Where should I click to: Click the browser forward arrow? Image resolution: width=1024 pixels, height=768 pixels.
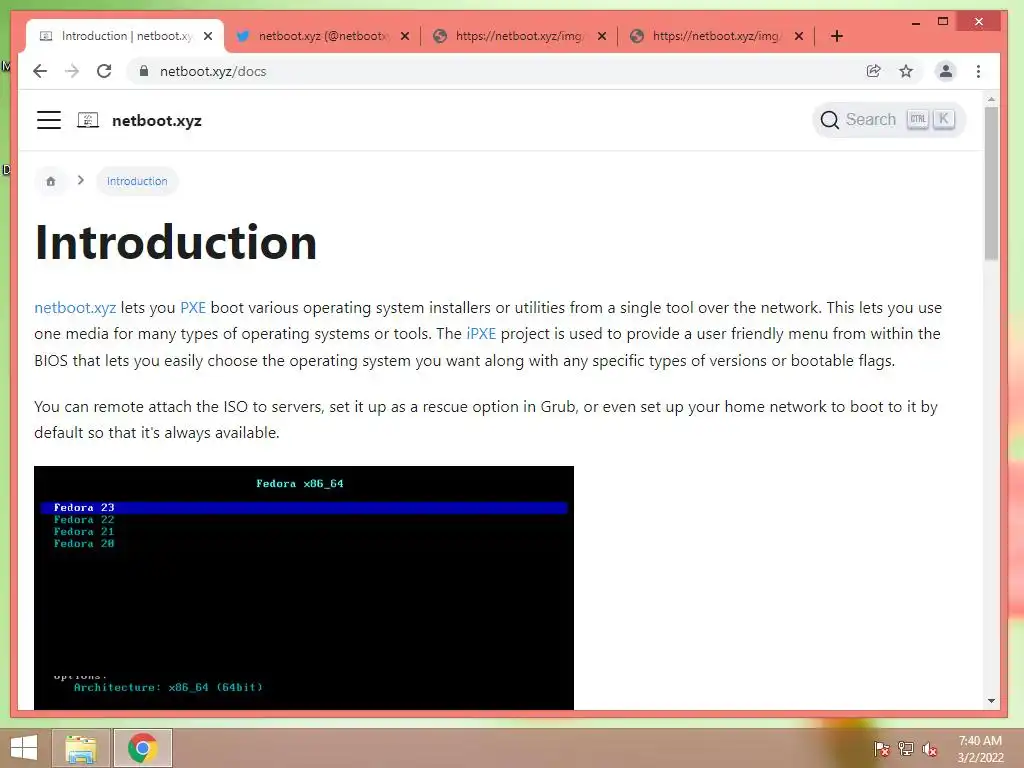pos(72,71)
